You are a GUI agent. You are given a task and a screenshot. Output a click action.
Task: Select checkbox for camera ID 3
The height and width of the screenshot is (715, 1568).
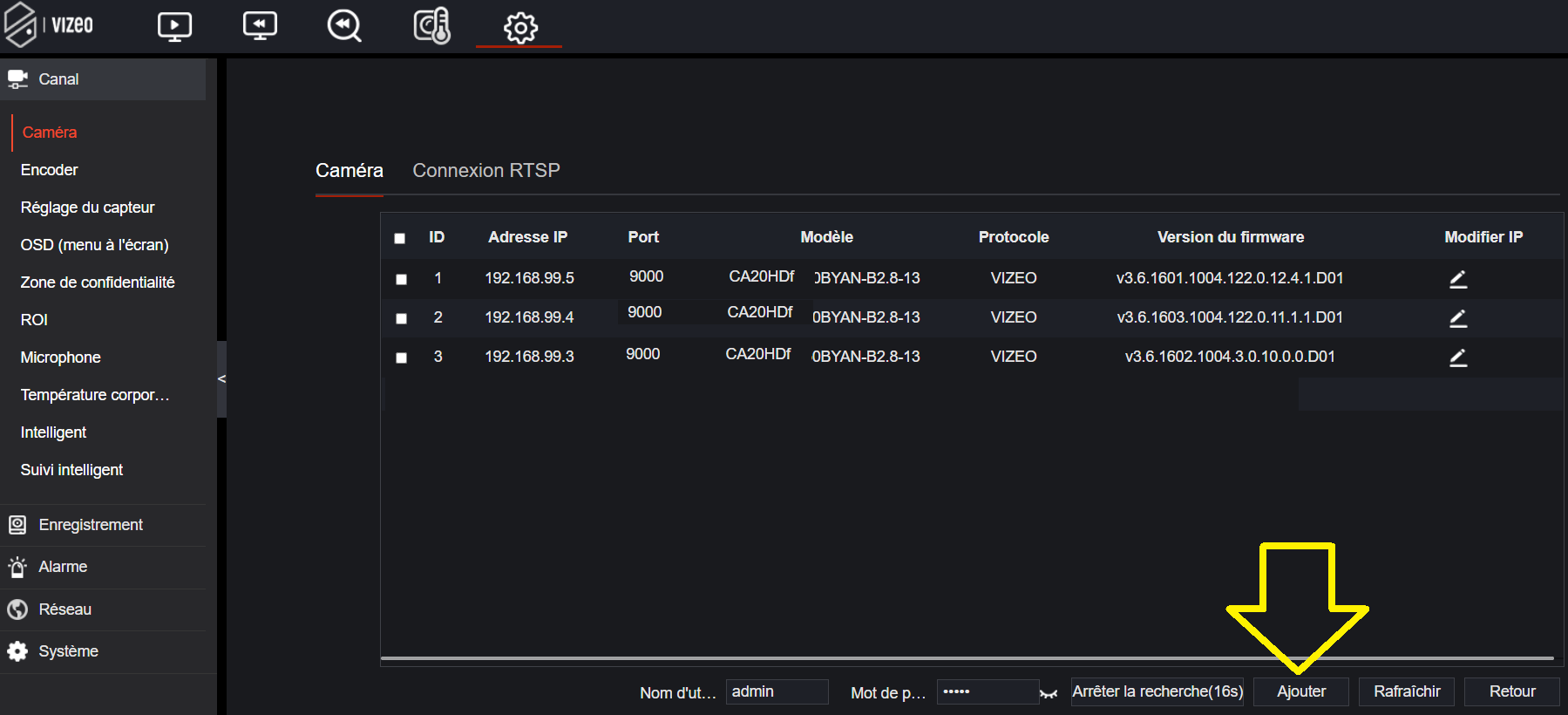tap(401, 357)
